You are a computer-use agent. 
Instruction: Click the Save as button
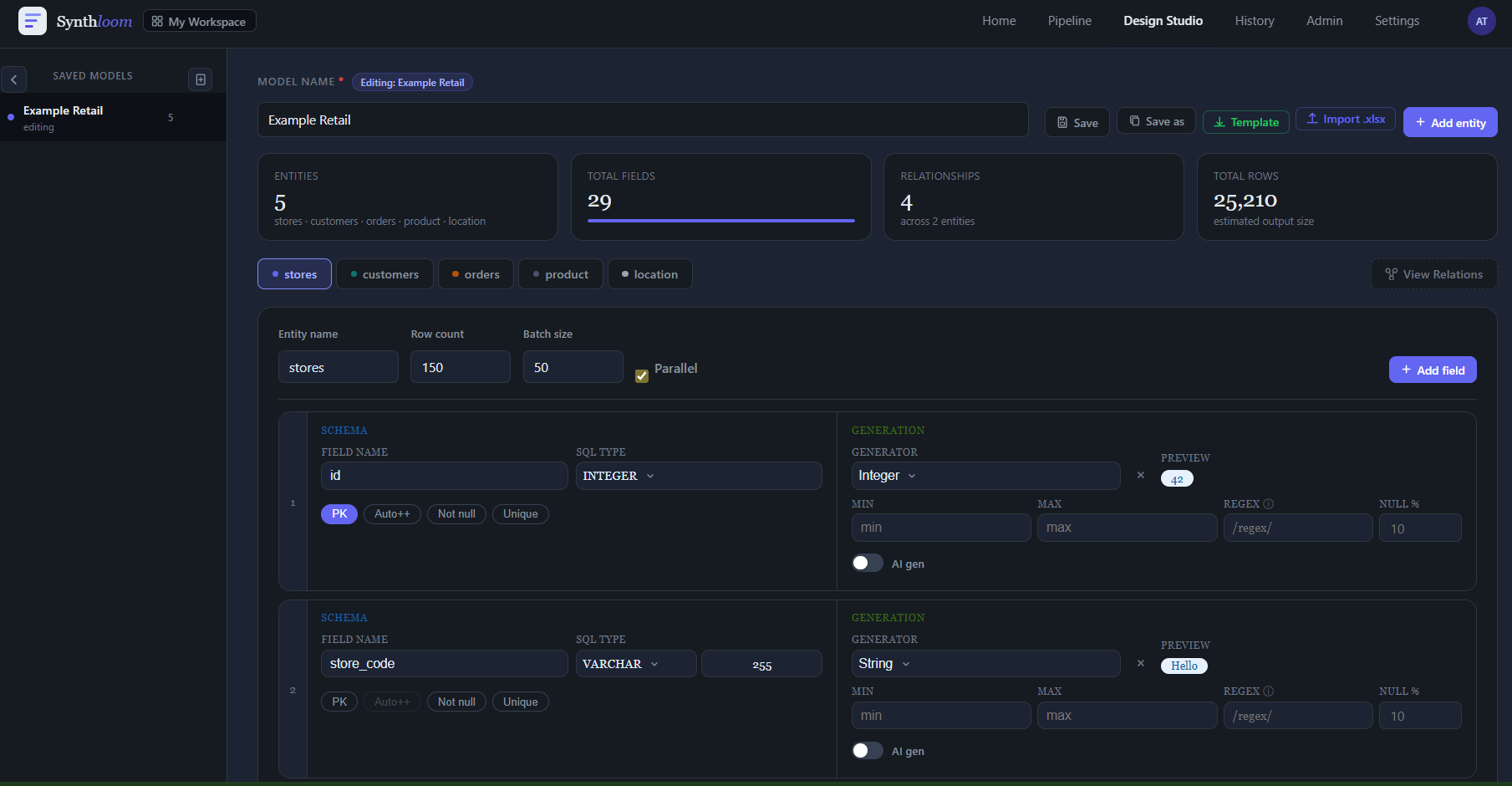tap(1157, 121)
